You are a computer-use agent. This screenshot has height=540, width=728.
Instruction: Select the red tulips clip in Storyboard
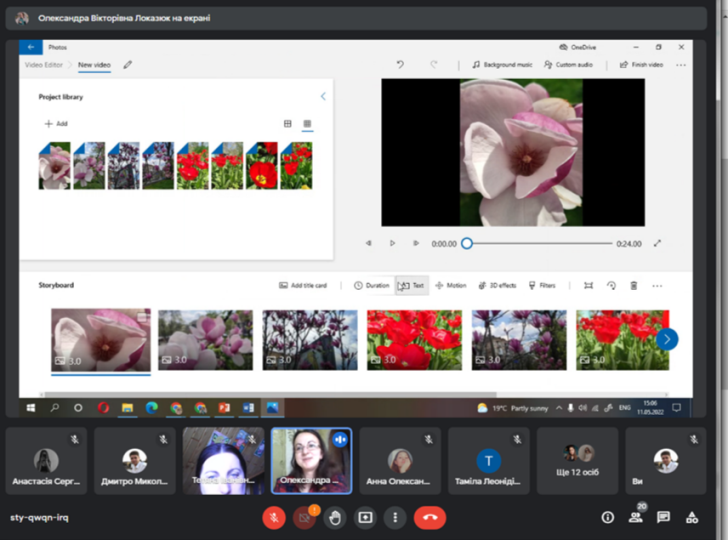pyautogui.click(x=413, y=340)
